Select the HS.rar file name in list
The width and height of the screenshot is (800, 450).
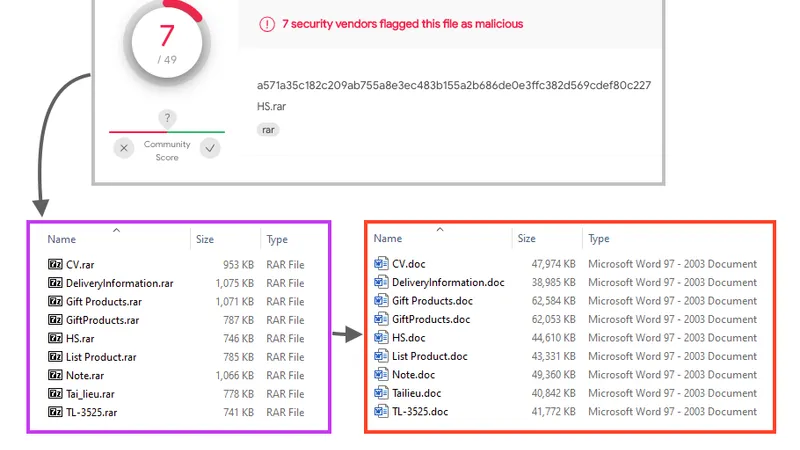[x=80, y=338]
